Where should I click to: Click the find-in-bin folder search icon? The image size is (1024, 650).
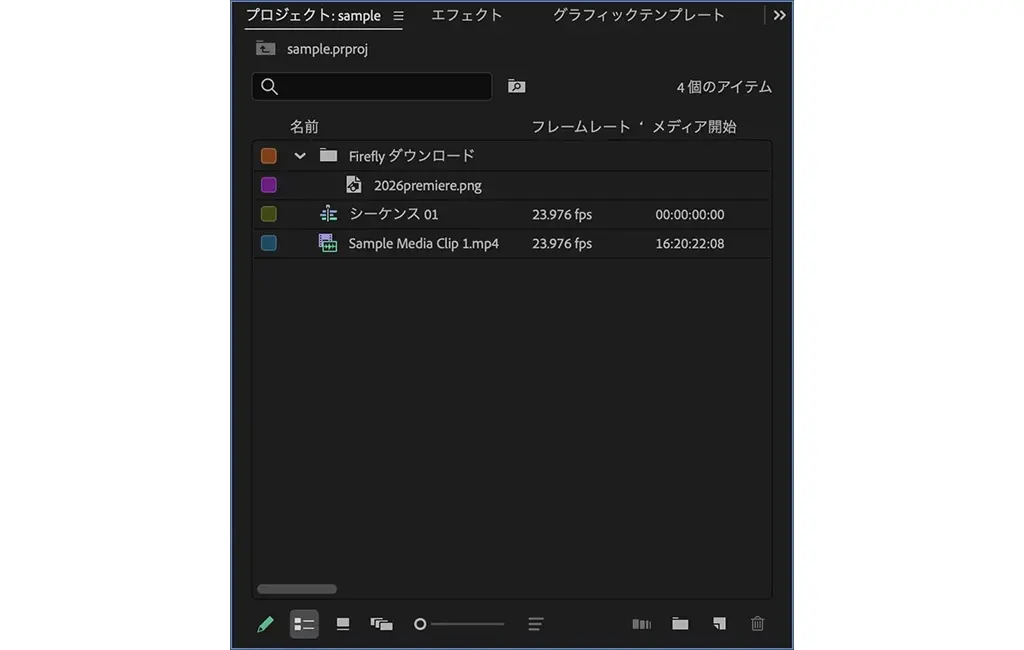tap(516, 87)
